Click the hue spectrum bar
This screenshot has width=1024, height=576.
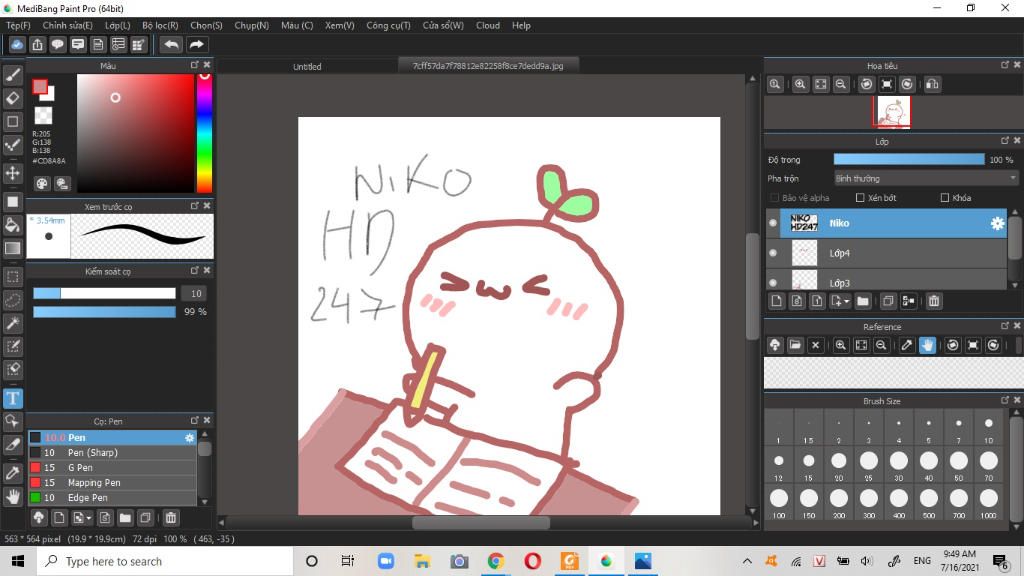pyautogui.click(x=204, y=133)
